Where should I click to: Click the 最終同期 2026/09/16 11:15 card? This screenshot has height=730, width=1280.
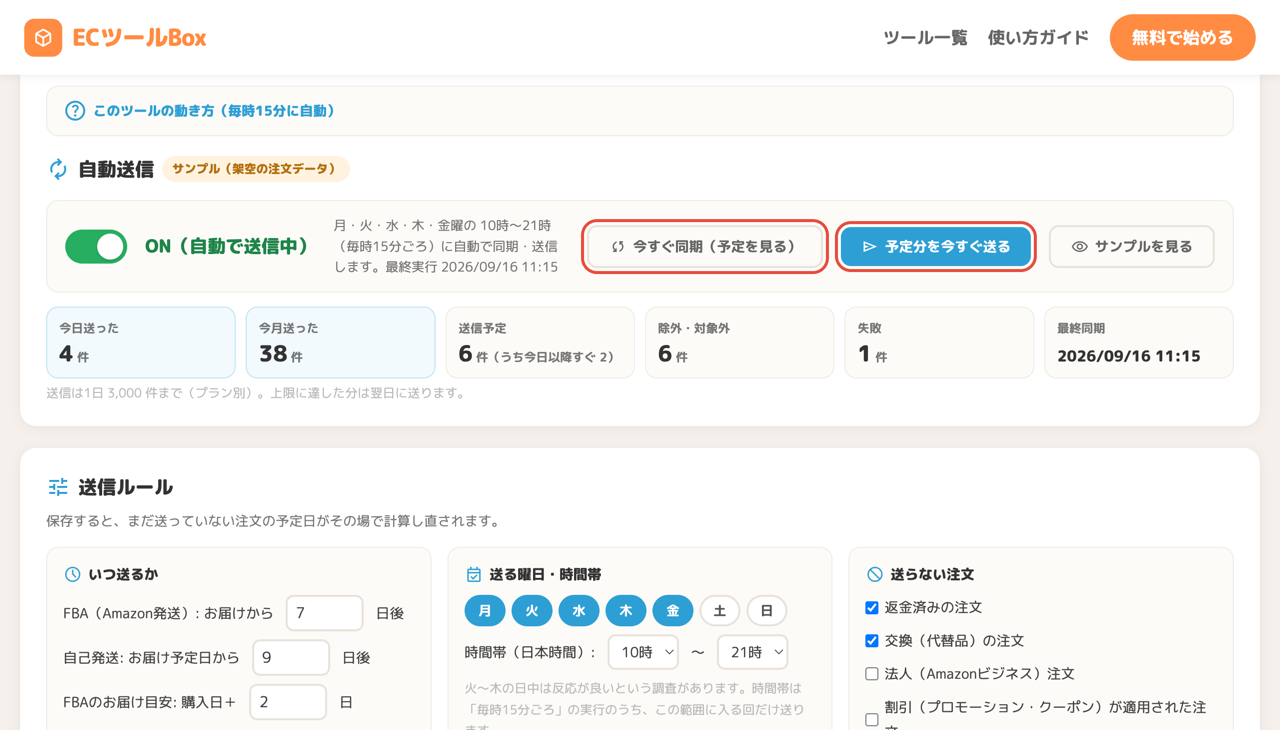tap(1139, 342)
